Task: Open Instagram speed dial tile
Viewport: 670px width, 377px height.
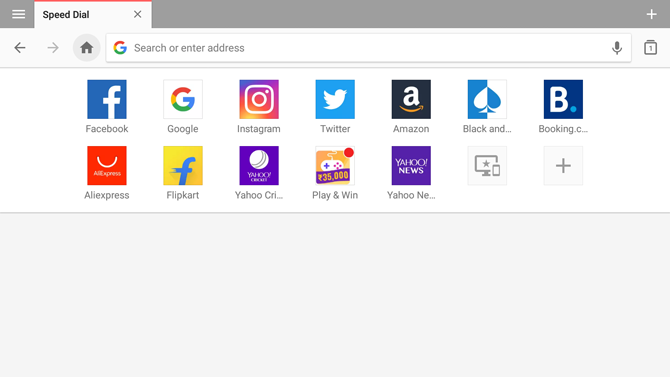Action: [259, 99]
